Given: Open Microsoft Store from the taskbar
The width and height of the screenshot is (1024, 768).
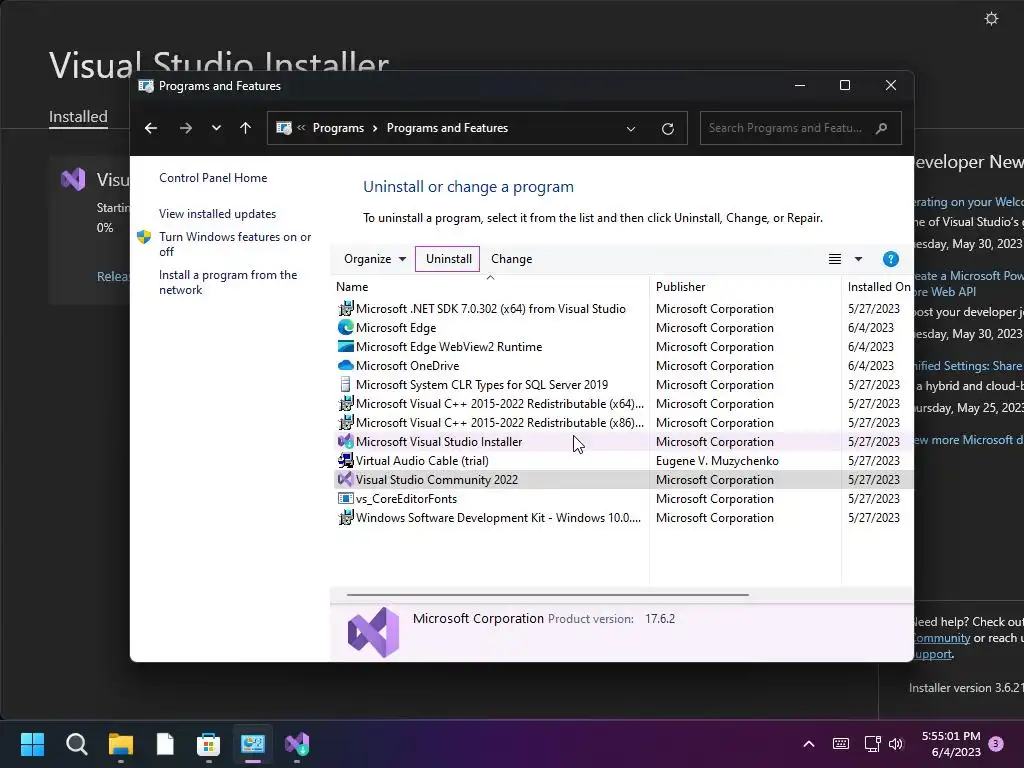Looking at the screenshot, I should click(x=208, y=744).
